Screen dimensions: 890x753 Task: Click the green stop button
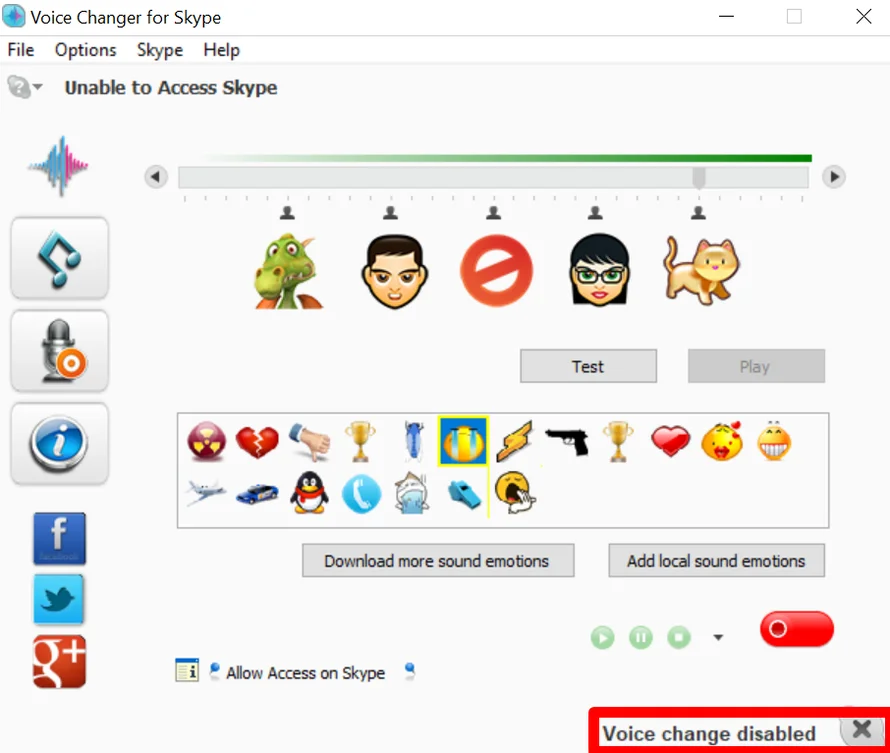pos(679,637)
